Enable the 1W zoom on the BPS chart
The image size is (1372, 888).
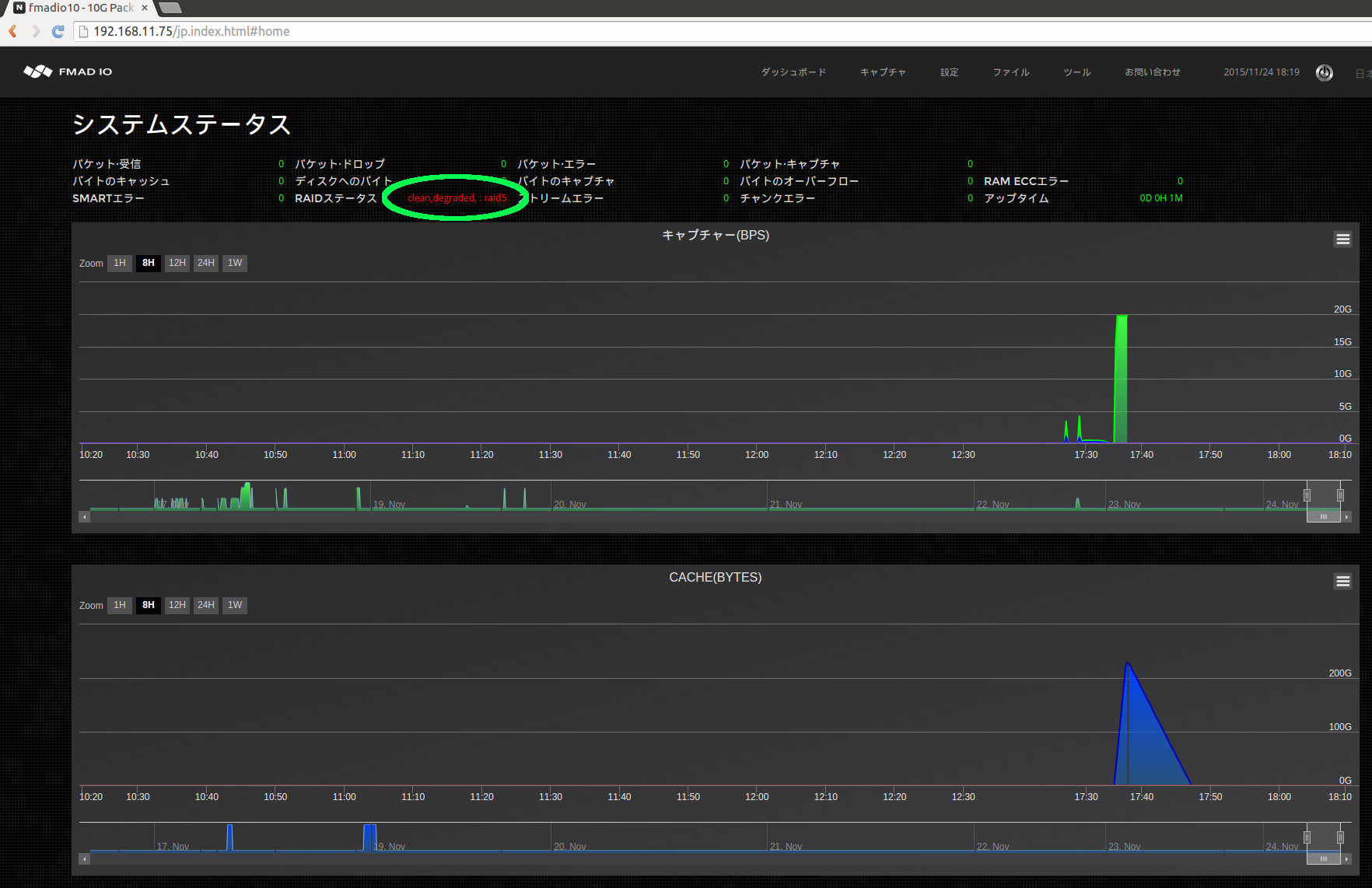tap(234, 263)
